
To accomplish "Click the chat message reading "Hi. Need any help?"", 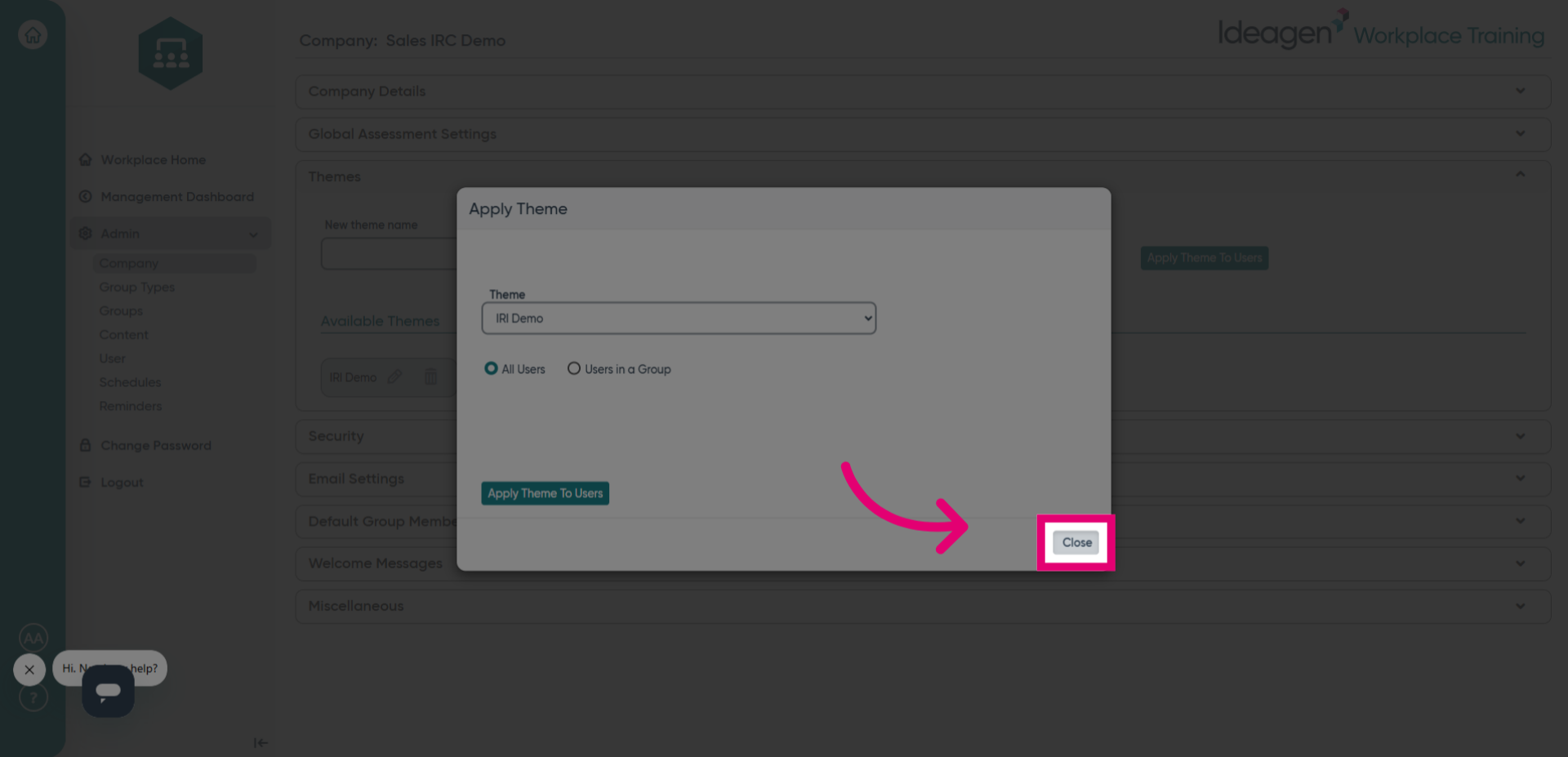I will pos(110,668).
